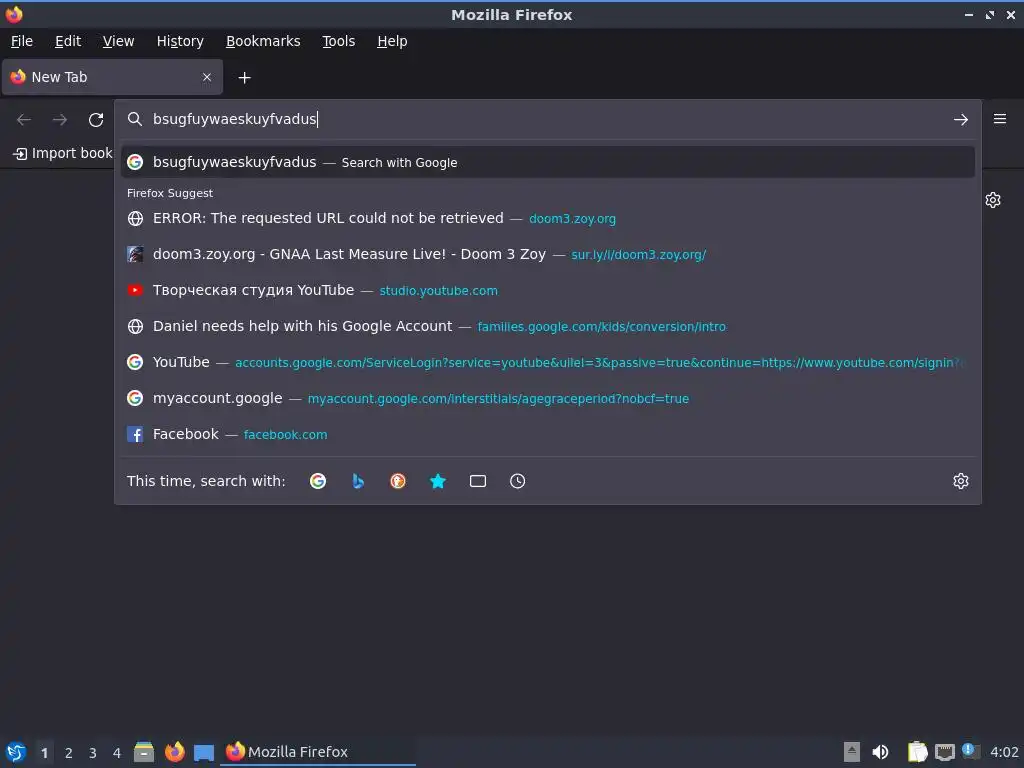The image size is (1024, 768).
Task: Choose 'Search with Google' suggestion row
Action: click(547, 162)
